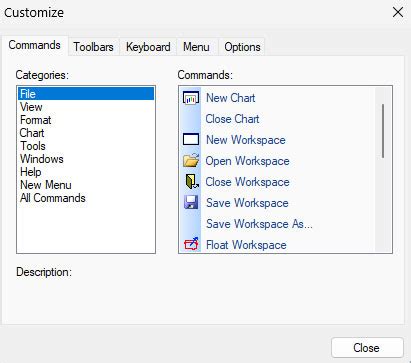Click the New Workspace icon
Viewport: 411px width, 363px height.
click(191, 139)
